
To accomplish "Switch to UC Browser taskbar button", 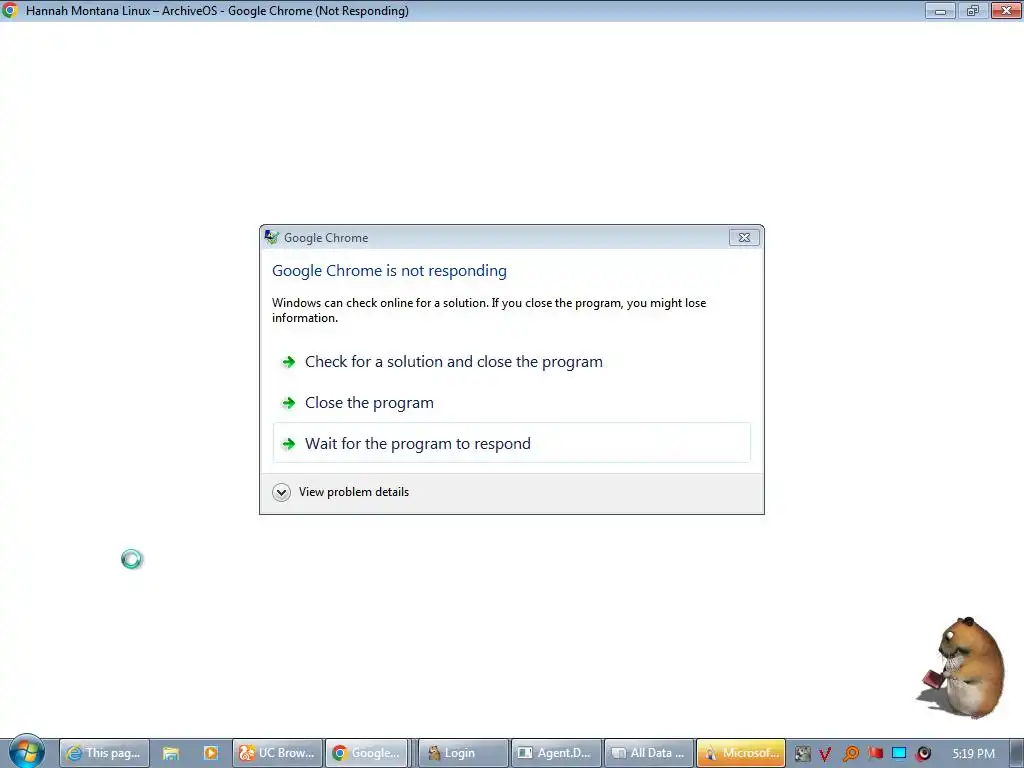I will tap(278, 753).
